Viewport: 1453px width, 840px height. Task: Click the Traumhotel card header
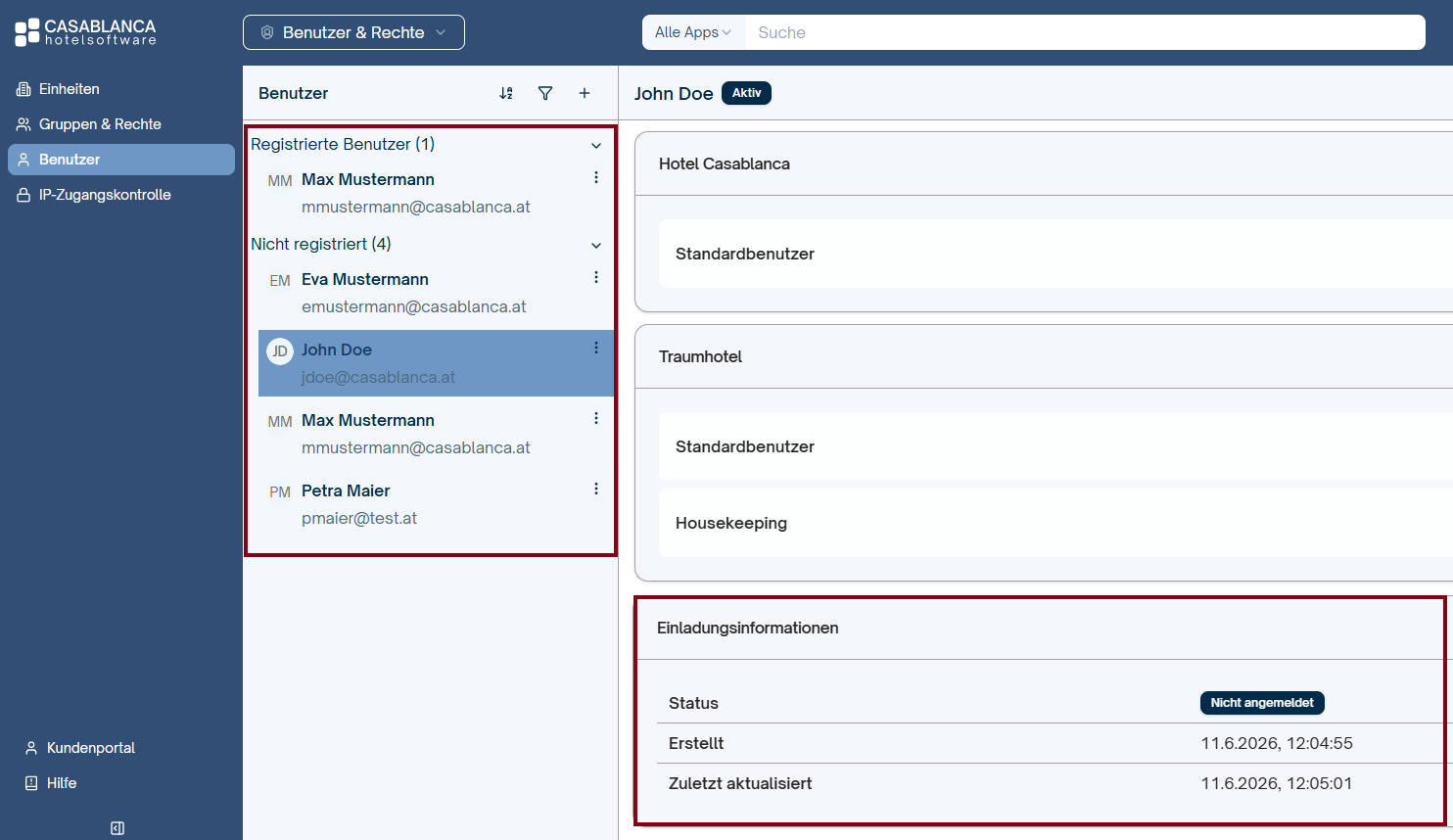1044,356
